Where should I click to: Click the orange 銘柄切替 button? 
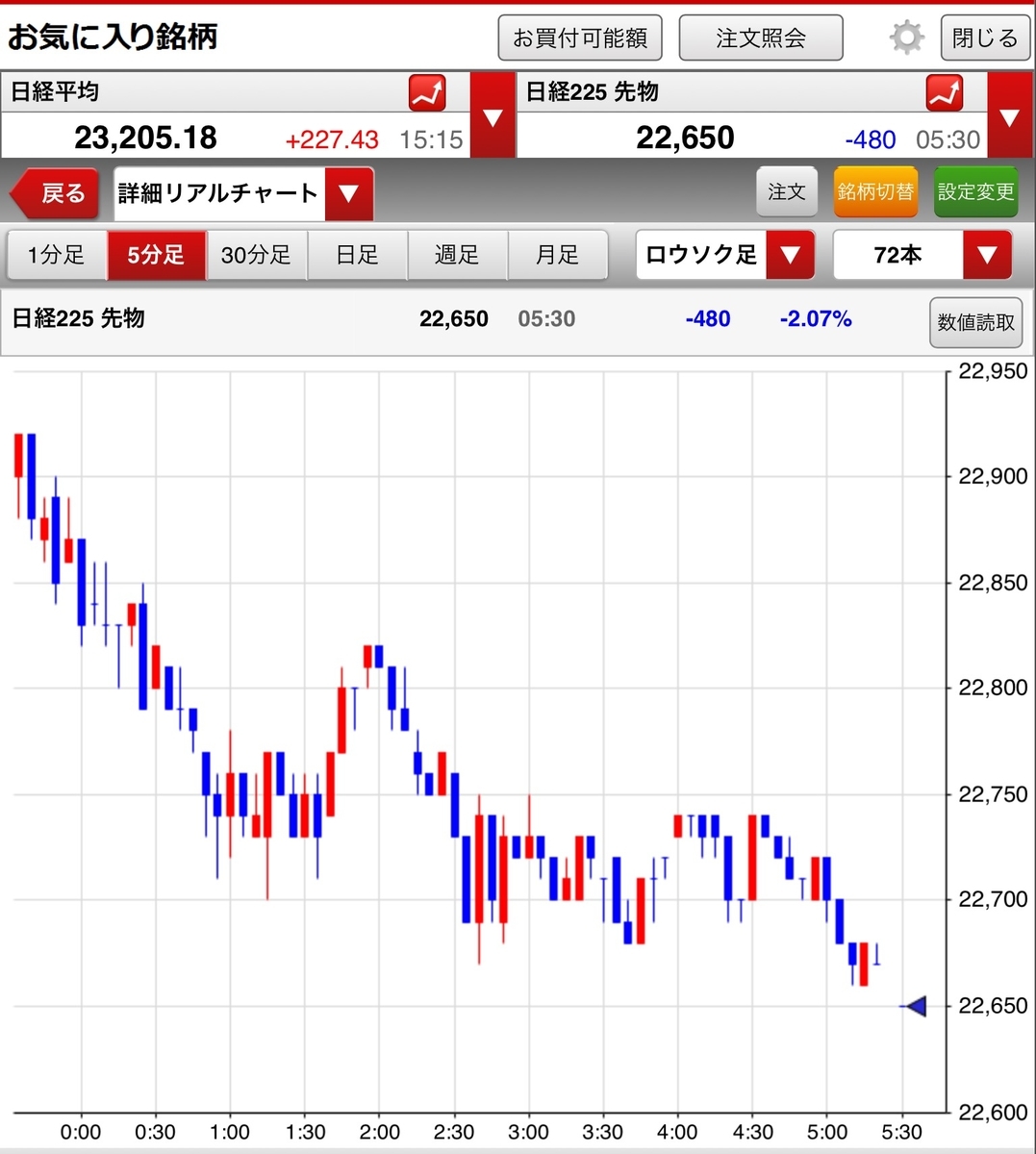point(875,192)
